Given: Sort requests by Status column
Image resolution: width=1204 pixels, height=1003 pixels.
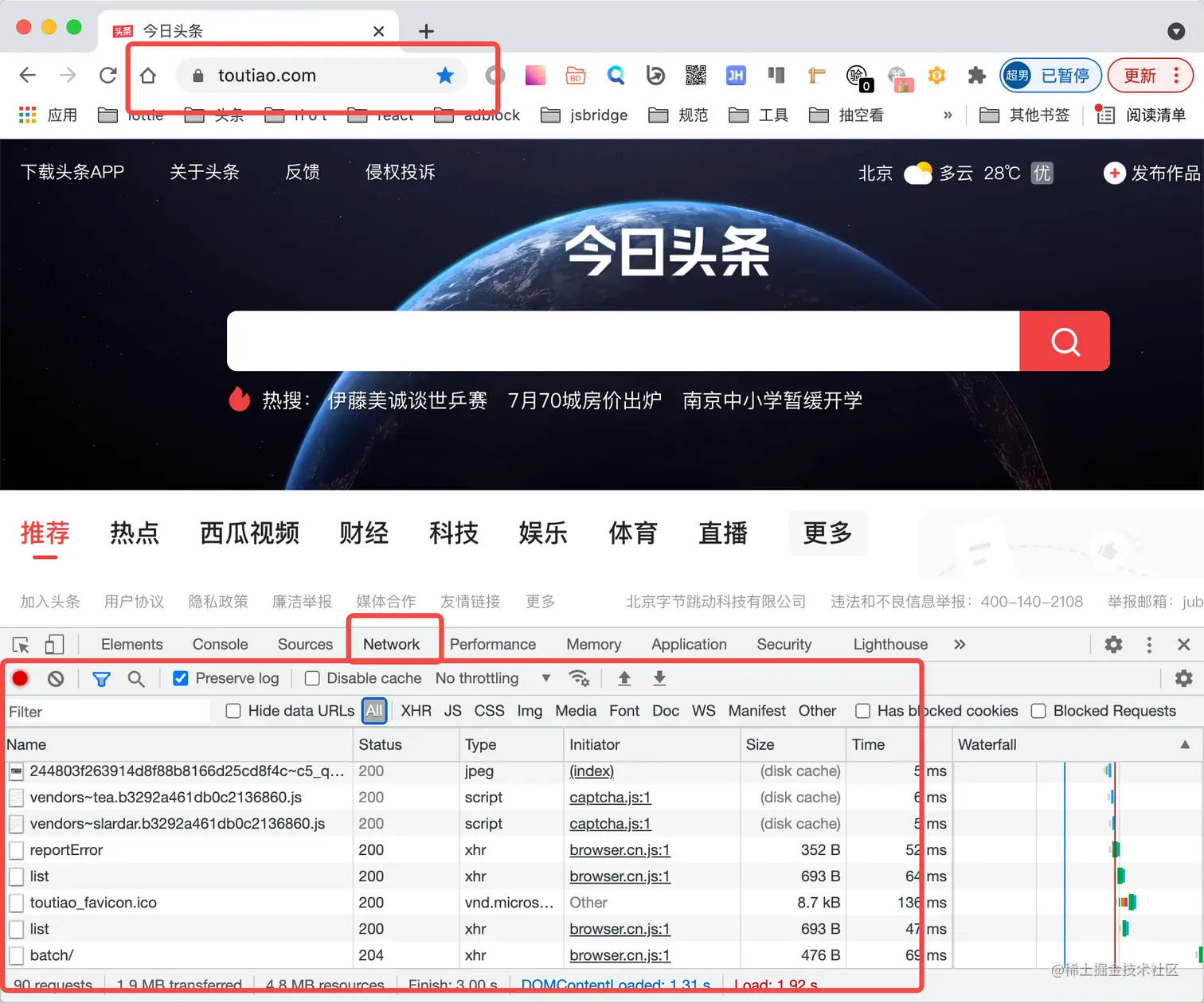Looking at the screenshot, I should 407,745.
